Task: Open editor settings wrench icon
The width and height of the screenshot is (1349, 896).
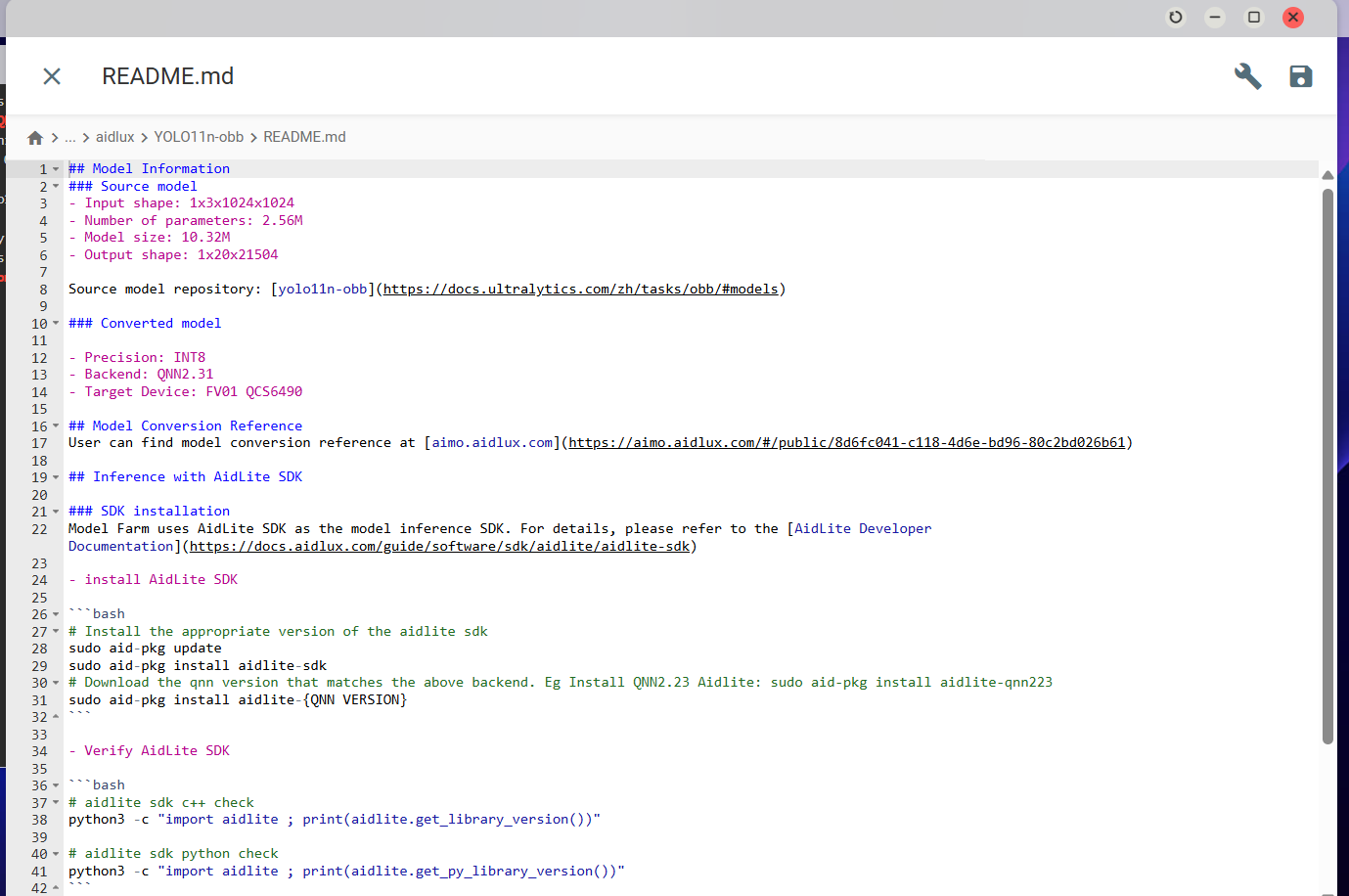Action: coord(1247,76)
